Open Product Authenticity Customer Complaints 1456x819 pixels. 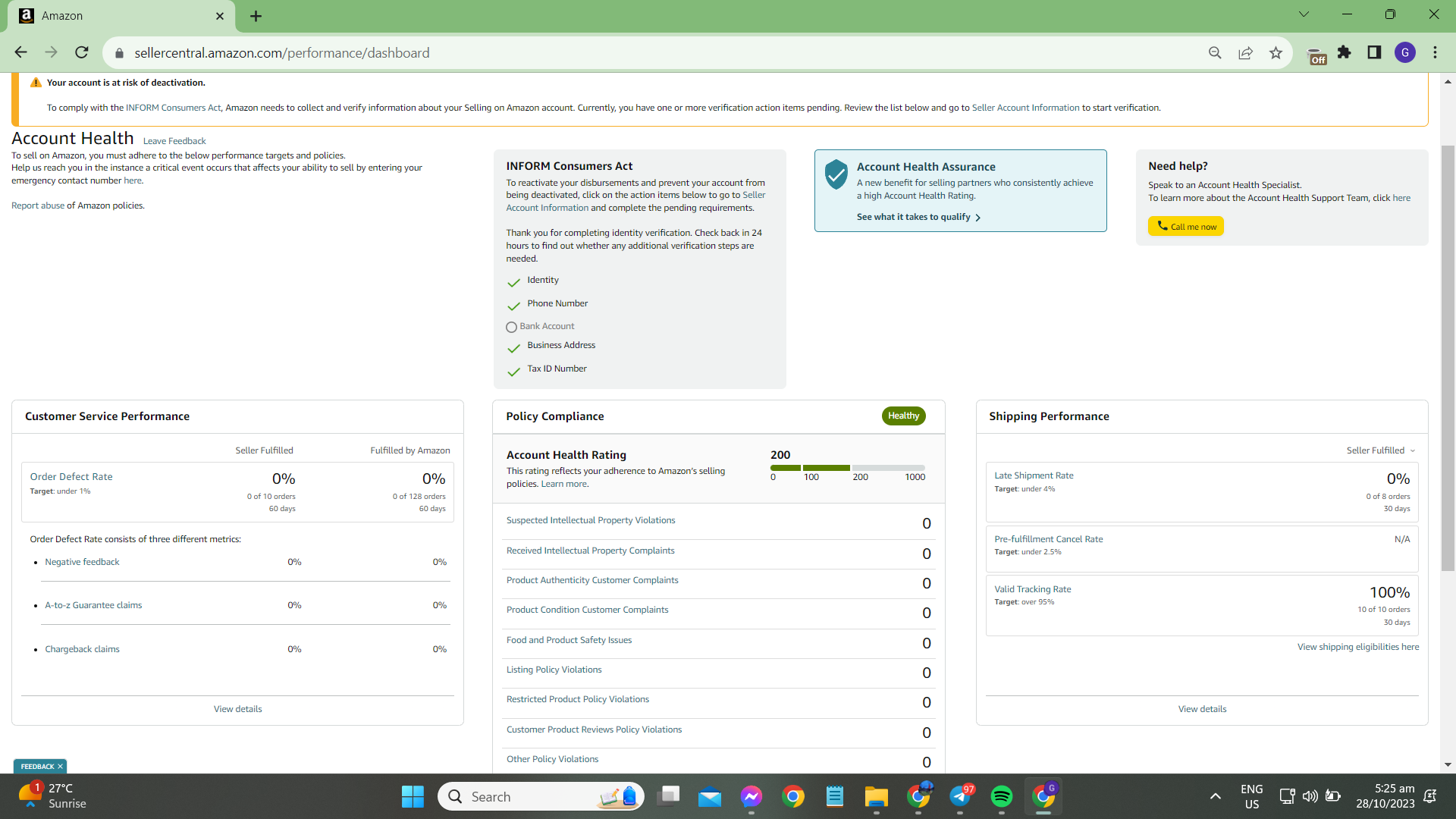pyautogui.click(x=592, y=580)
